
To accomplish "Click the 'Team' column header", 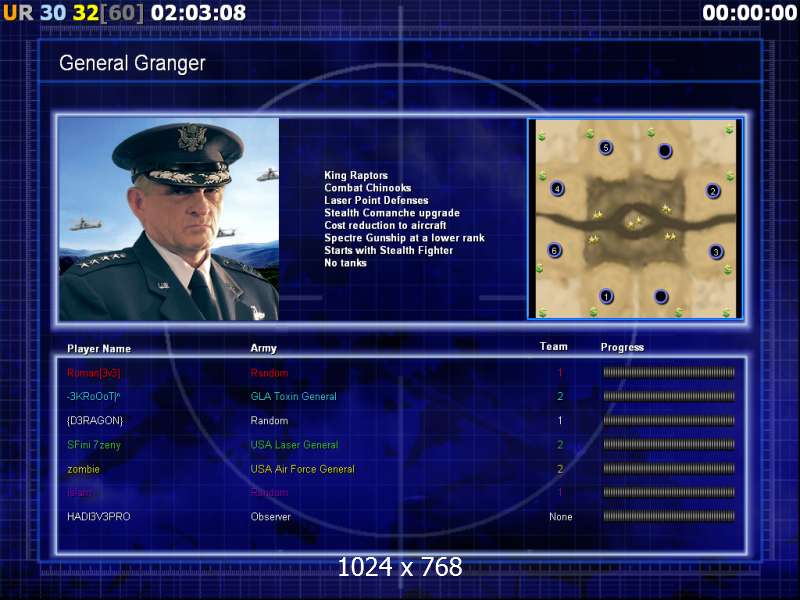I will (x=554, y=346).
